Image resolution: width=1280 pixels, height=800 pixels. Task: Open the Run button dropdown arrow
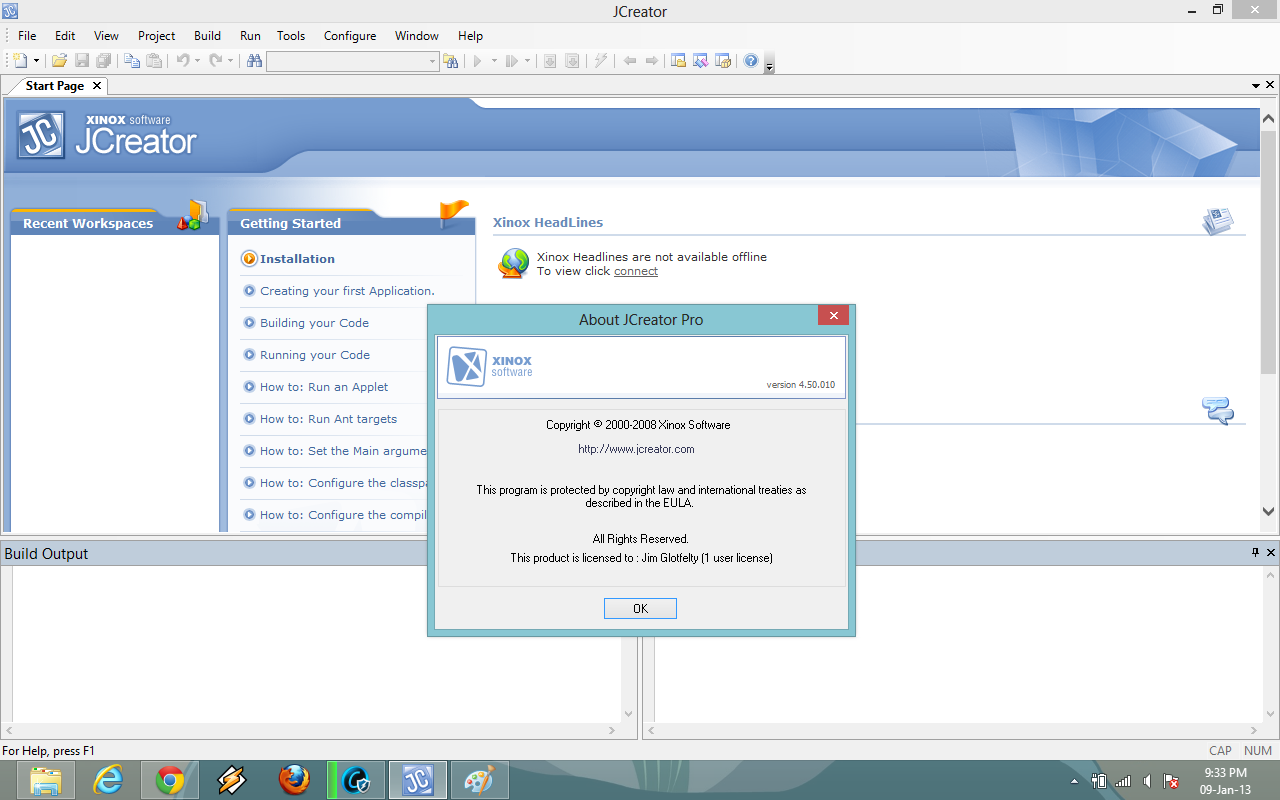pyautogui.click(x=494, y=61)
